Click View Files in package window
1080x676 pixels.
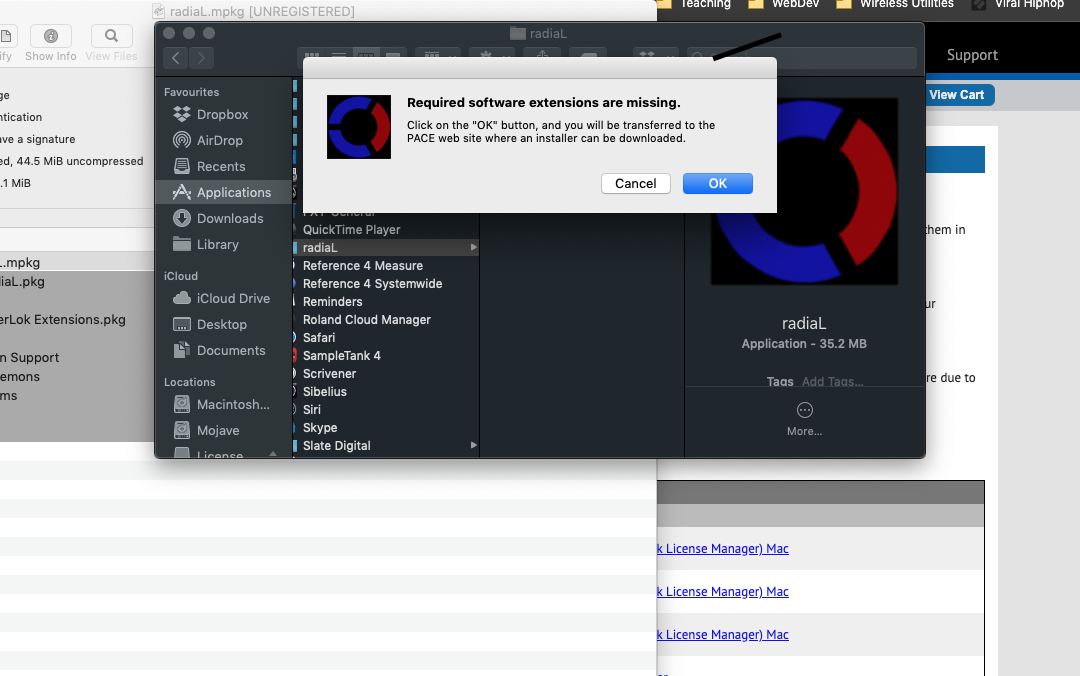111,44
